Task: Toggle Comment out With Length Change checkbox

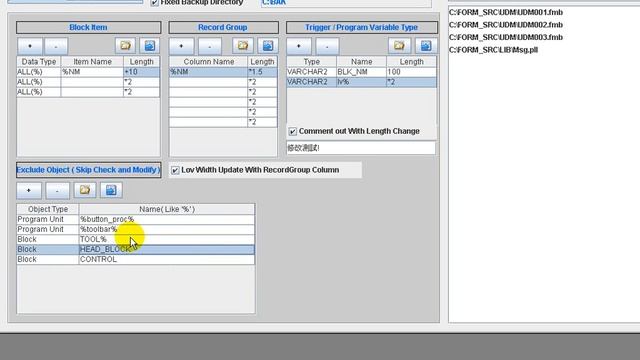Action: [x=293, y=131]
